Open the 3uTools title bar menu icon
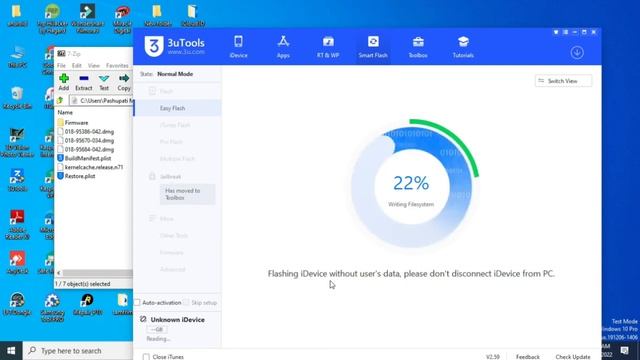640x360 pixels. (x=565, y=32)
